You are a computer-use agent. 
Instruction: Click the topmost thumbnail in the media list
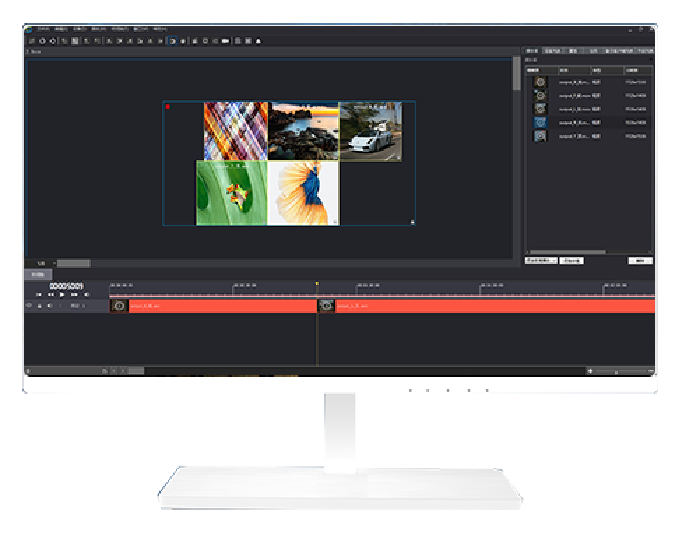click(540, 82)
